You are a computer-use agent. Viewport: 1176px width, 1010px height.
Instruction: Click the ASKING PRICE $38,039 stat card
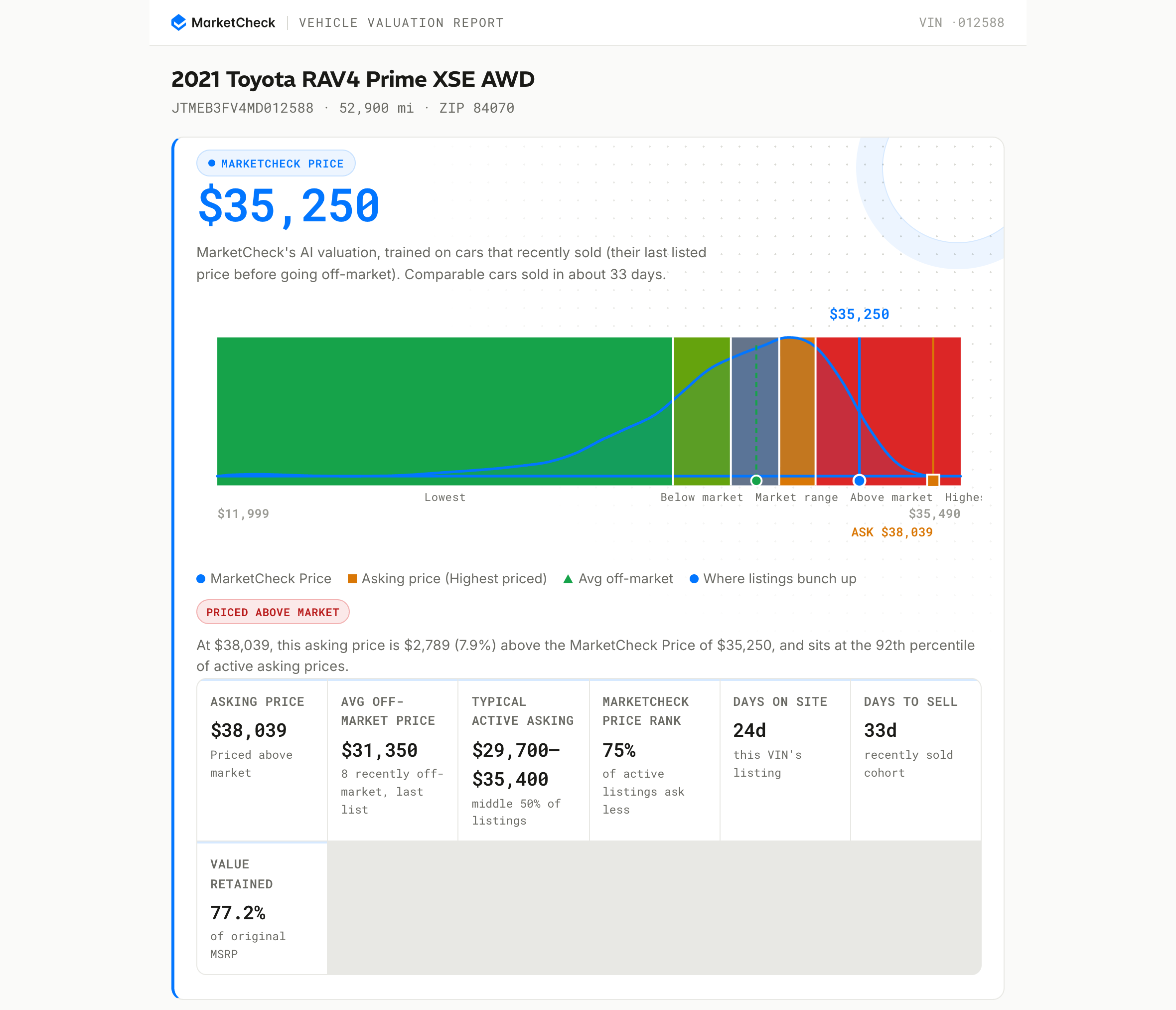[262, 761]
